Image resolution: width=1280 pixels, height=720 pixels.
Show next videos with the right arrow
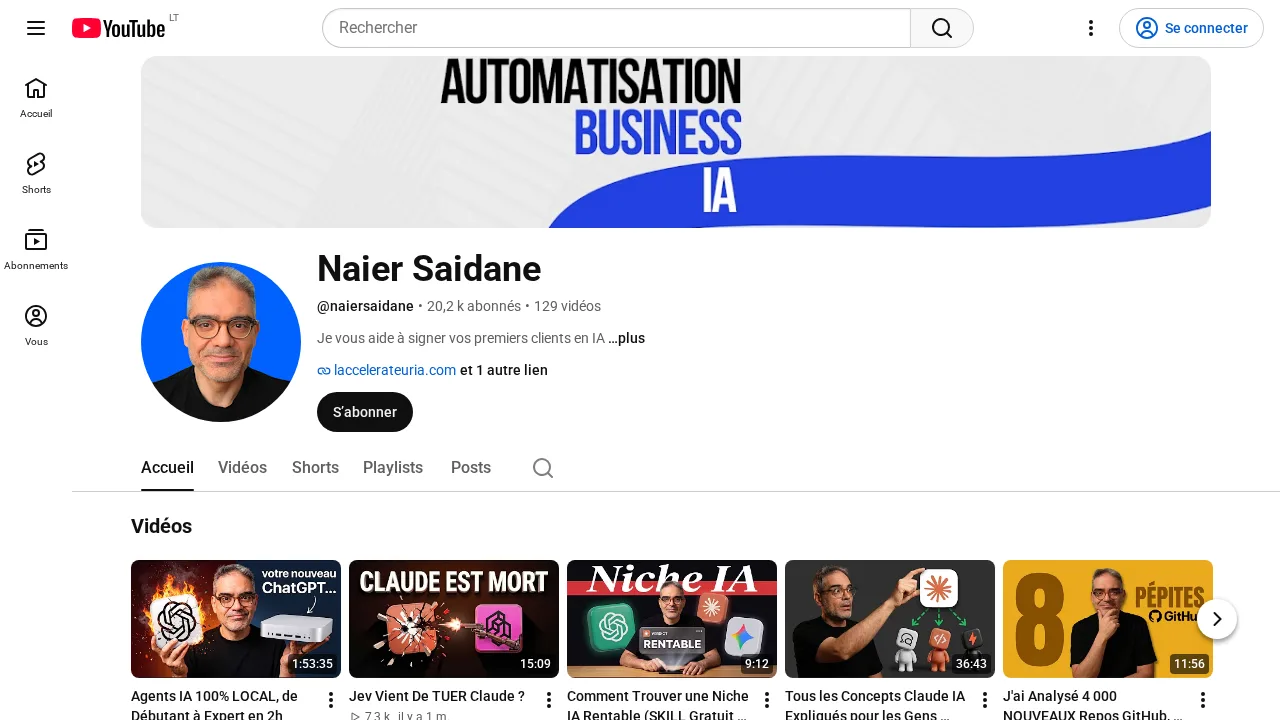pos(1217,619)
